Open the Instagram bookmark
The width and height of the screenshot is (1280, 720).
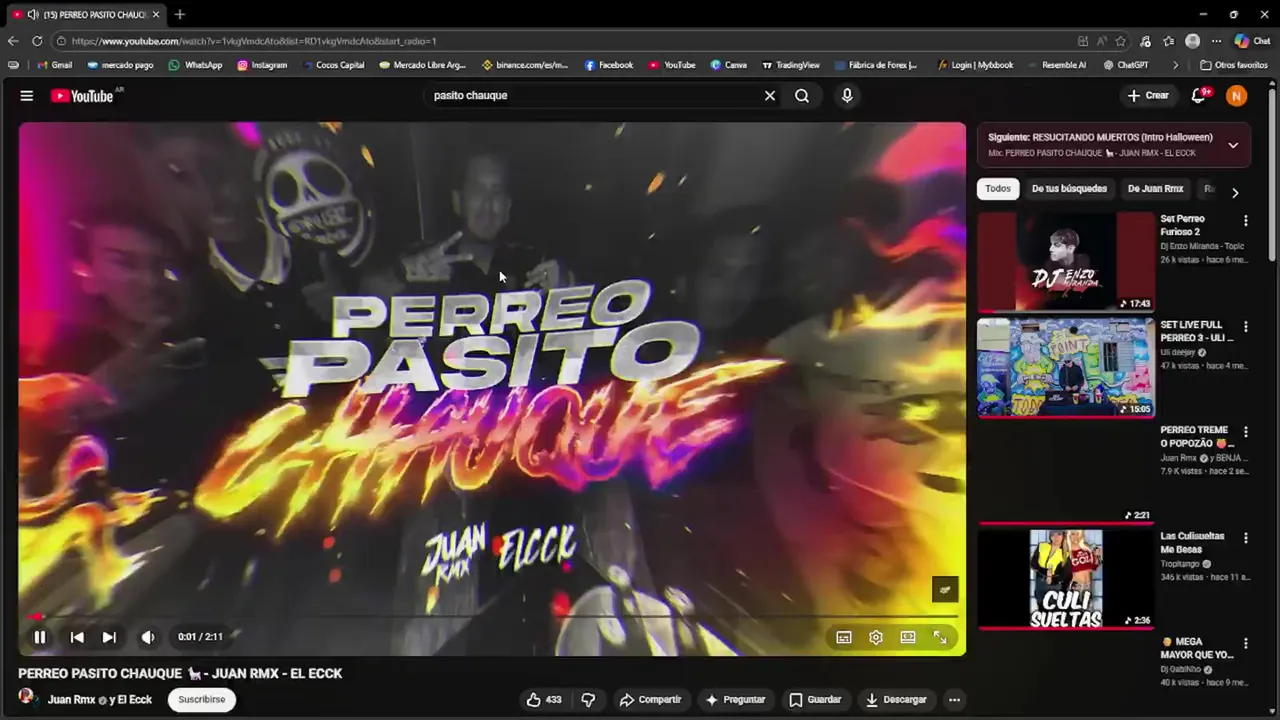(262, 65)
